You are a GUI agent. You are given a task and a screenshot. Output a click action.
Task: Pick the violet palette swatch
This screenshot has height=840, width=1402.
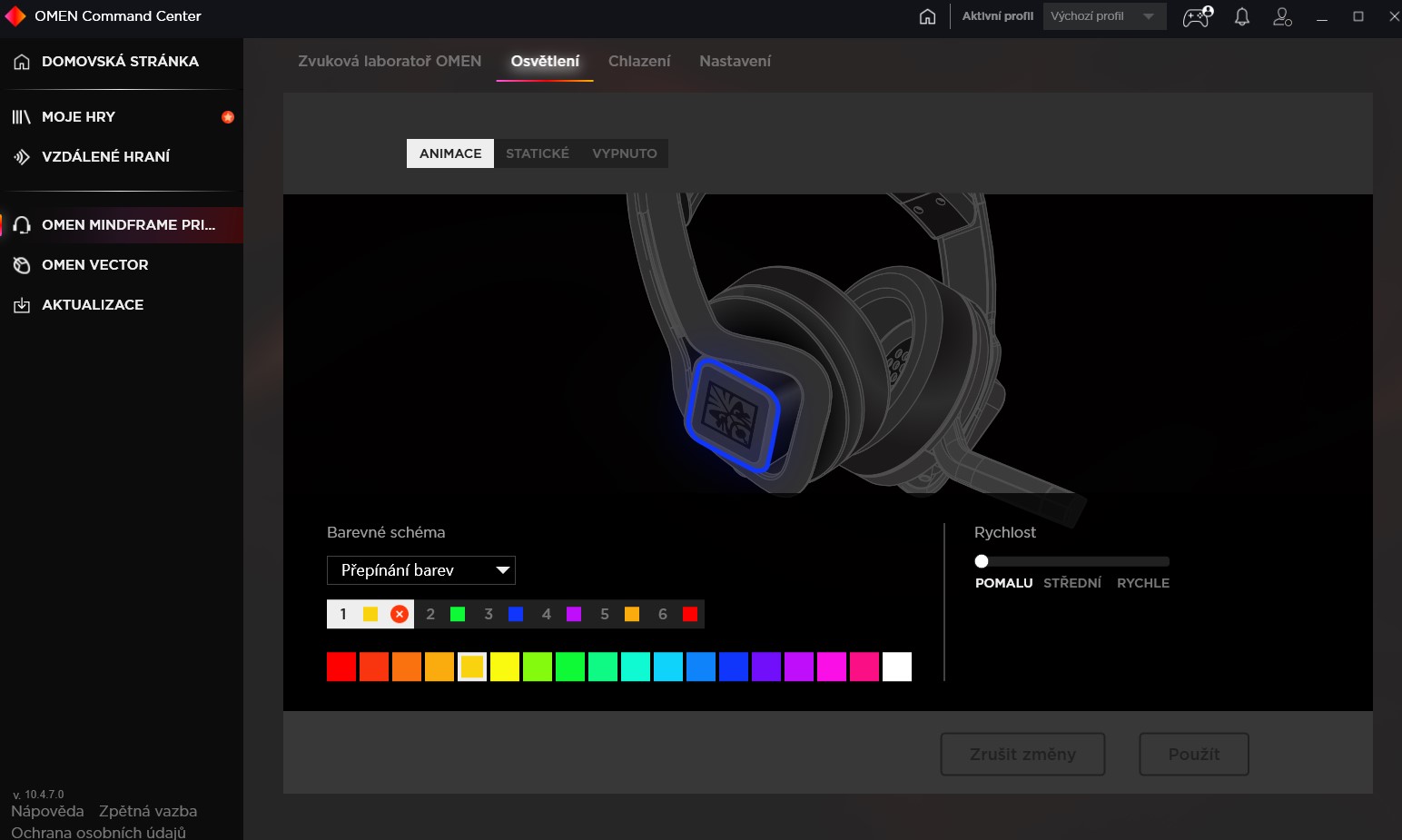tap(766, 667)
